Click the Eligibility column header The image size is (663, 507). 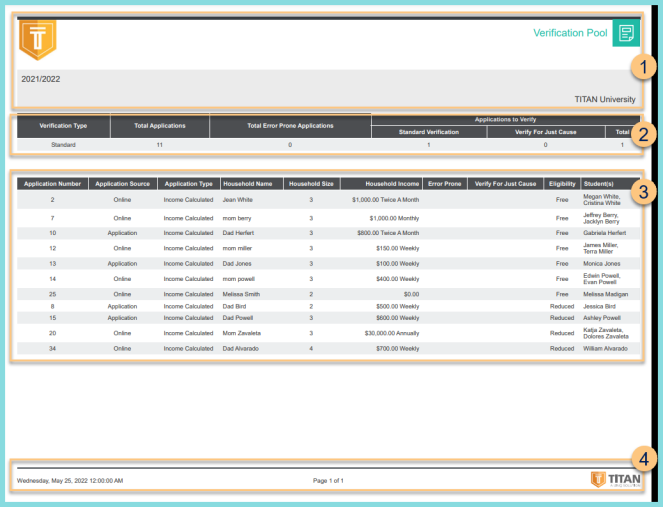(x=562, y=184)
